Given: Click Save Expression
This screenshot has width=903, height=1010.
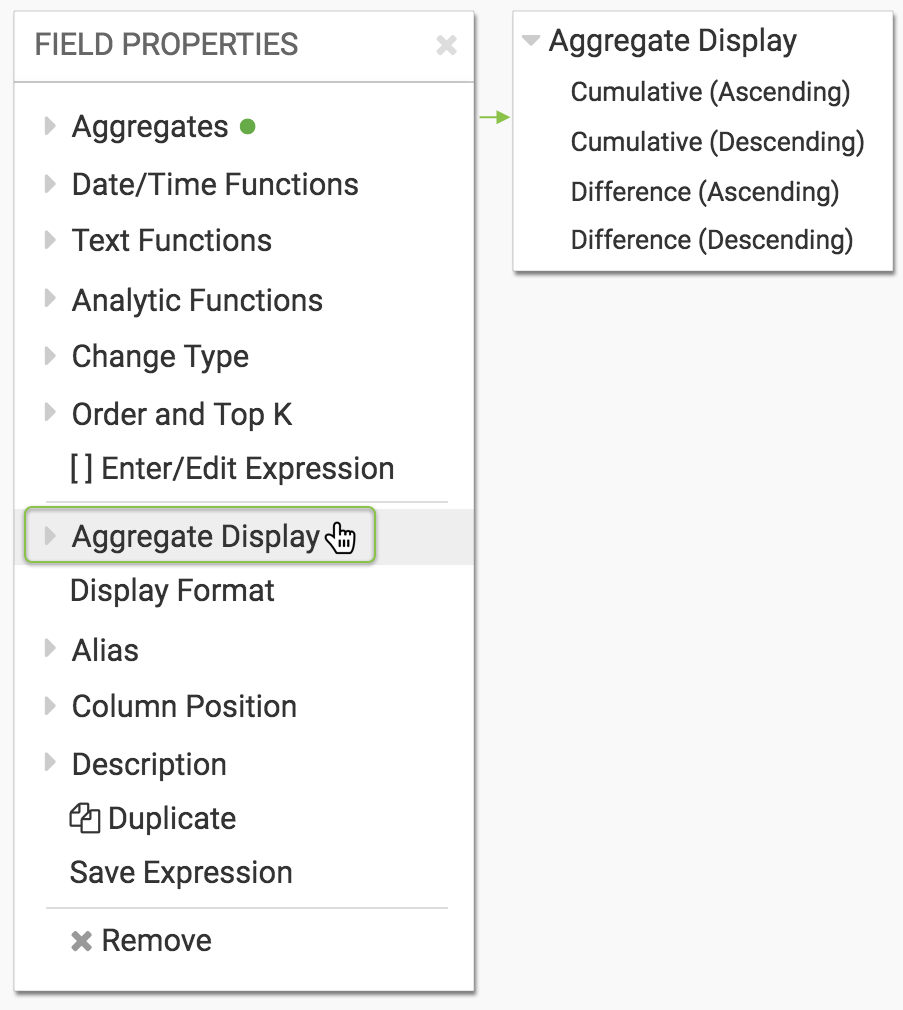Looking at the screenshot, I should pyautogui.click(x=181, y=873).
